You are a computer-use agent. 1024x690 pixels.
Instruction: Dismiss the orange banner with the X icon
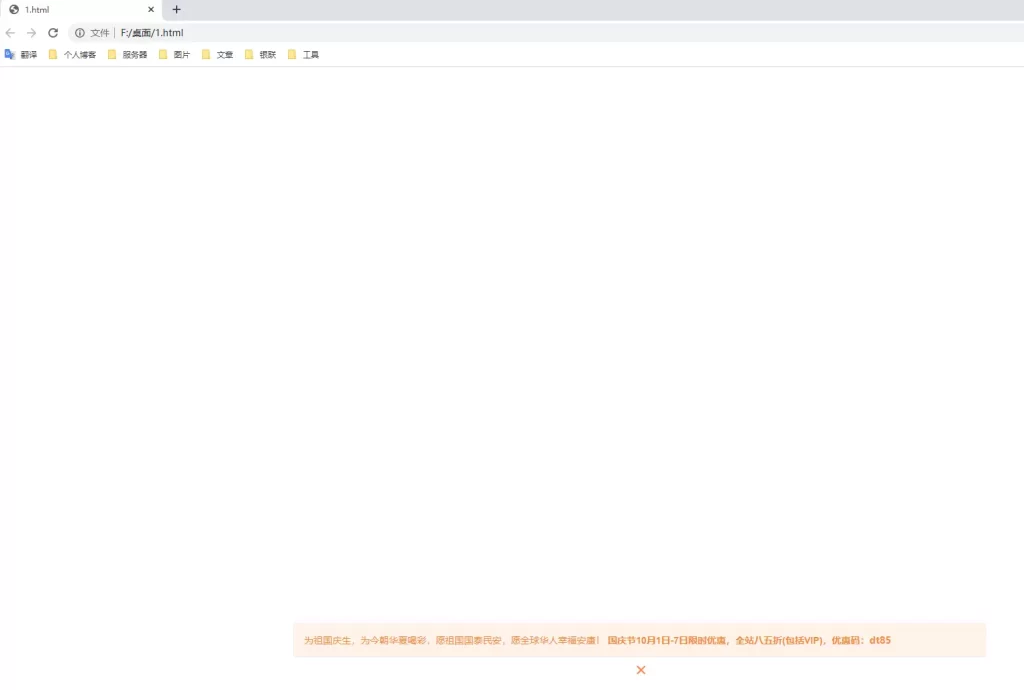641,670
